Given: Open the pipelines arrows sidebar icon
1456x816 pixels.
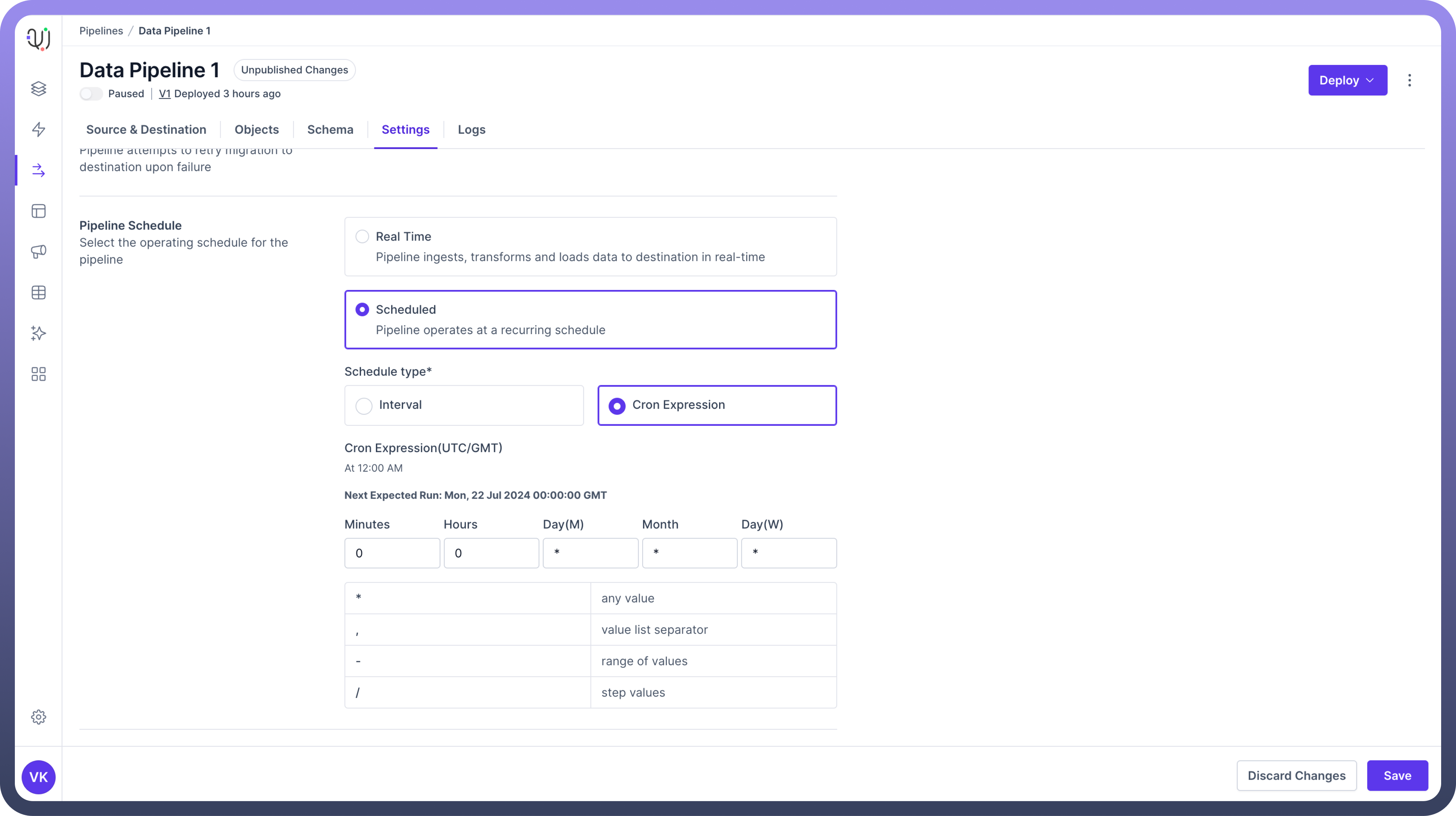Looking at the screenshot, I should 38,170.
